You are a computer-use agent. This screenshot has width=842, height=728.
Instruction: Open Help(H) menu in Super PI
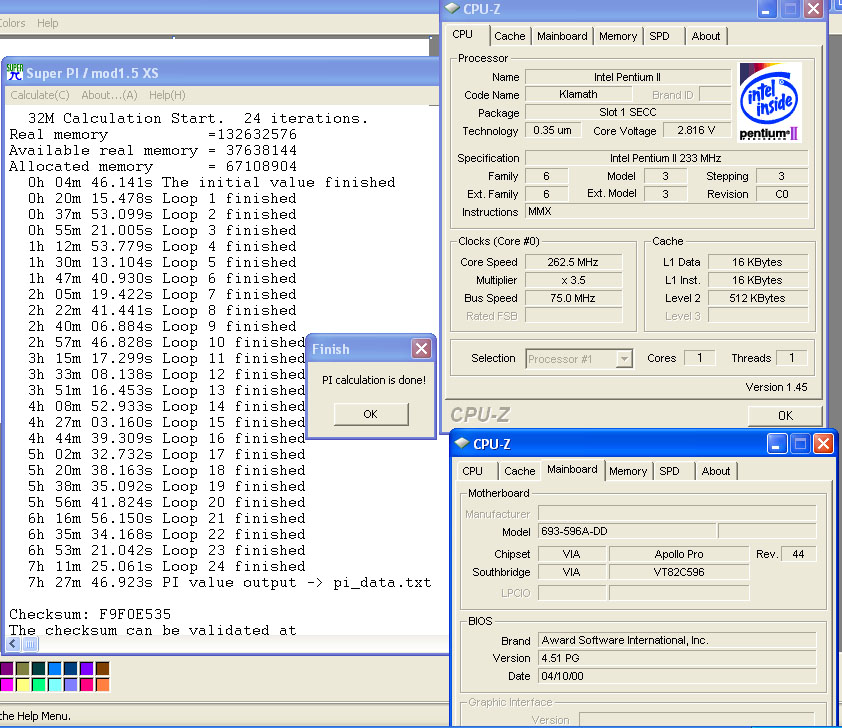coord(167,95)
